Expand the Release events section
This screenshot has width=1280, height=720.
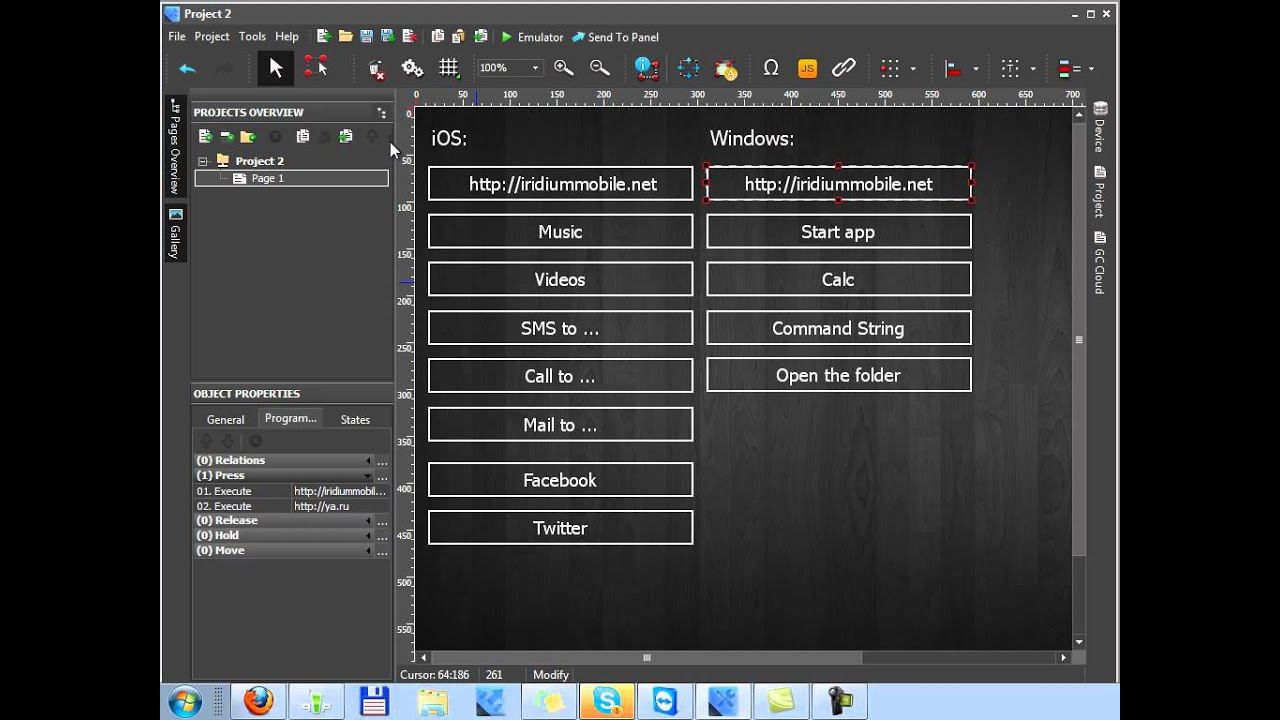tap(368, 521)
